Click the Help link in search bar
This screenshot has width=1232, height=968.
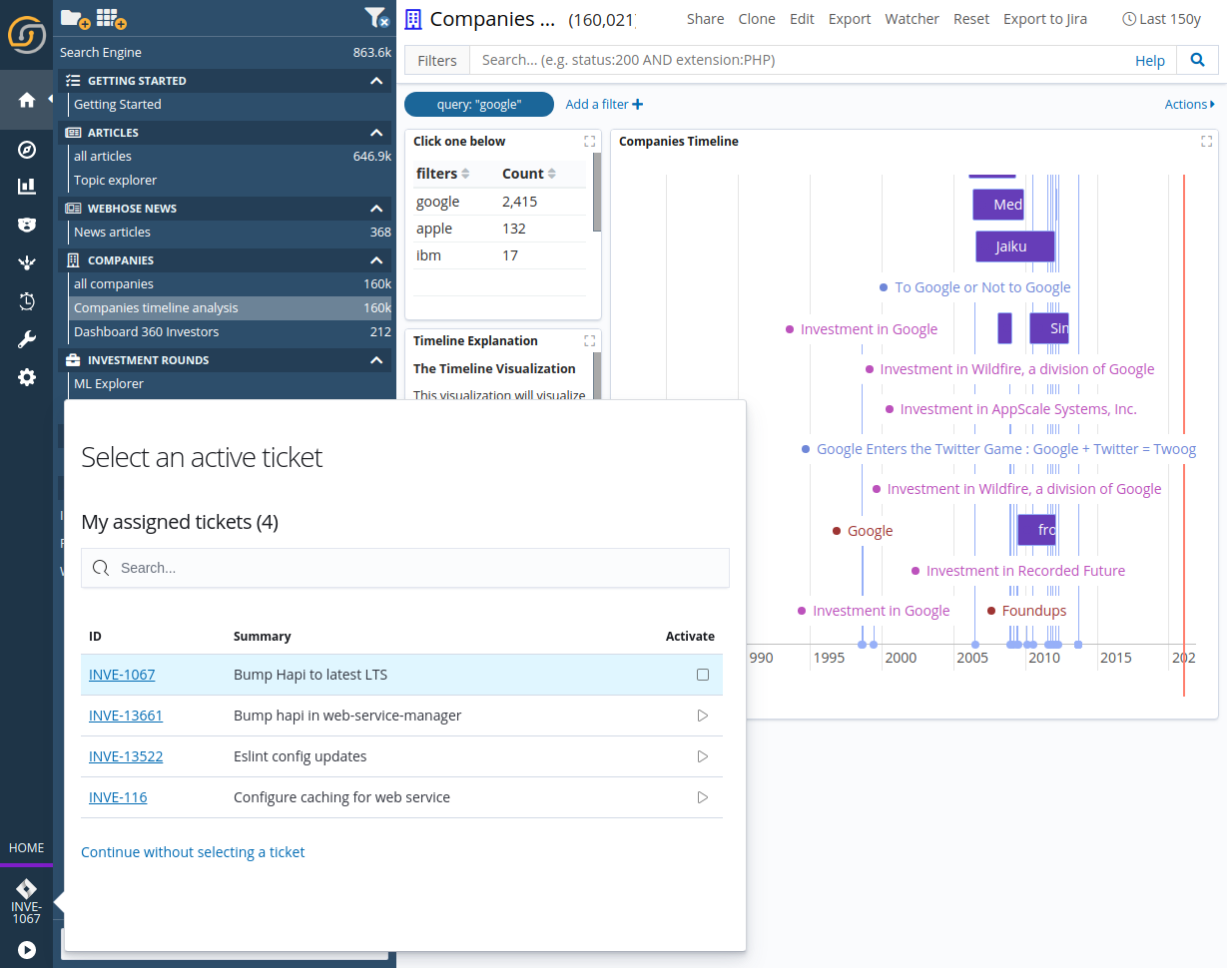[1150, 61]
